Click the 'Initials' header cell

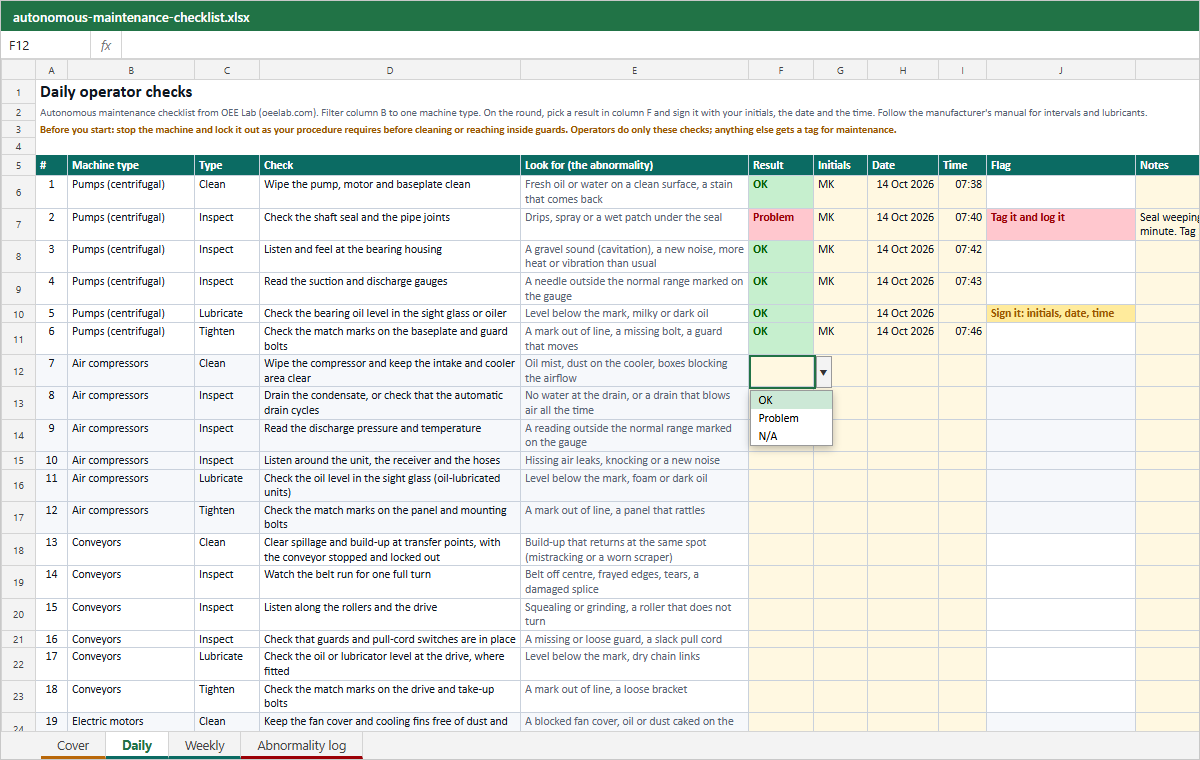[840, 165]
